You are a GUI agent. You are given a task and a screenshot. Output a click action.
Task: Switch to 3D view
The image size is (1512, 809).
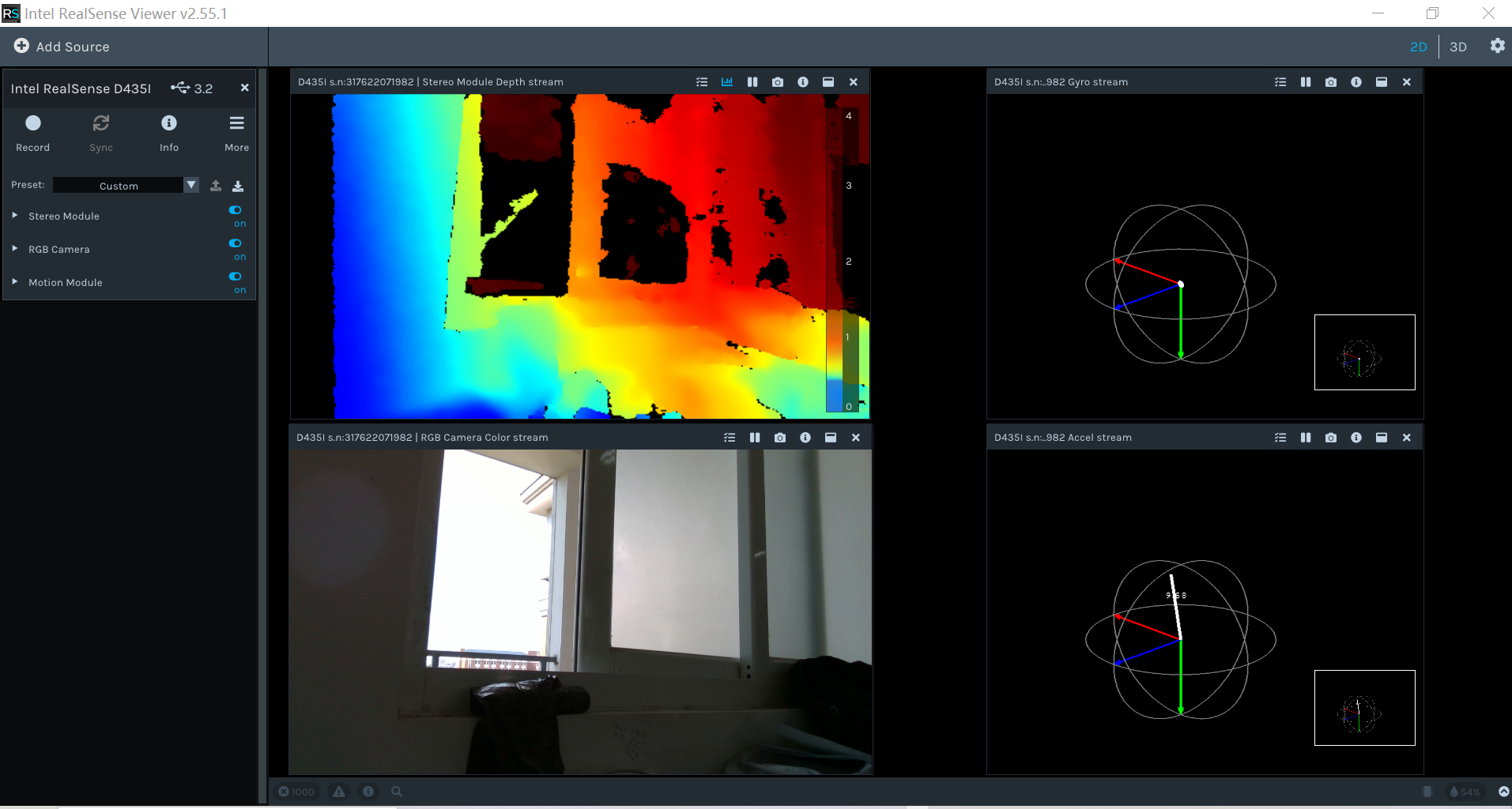coord(1458,47)
